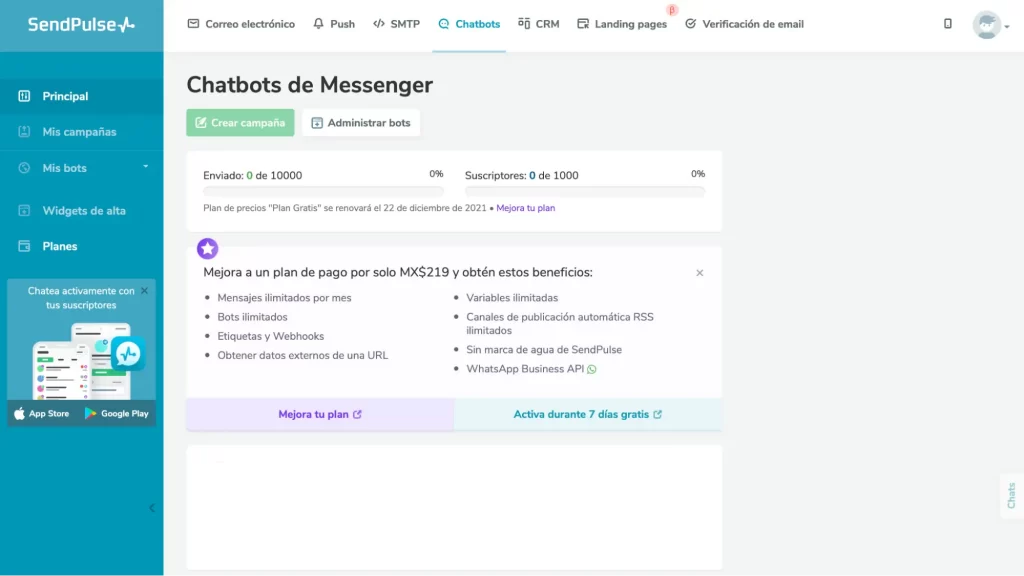
Task: Open Mis campañas in the sidebar
Action: (x=82, y=132)
